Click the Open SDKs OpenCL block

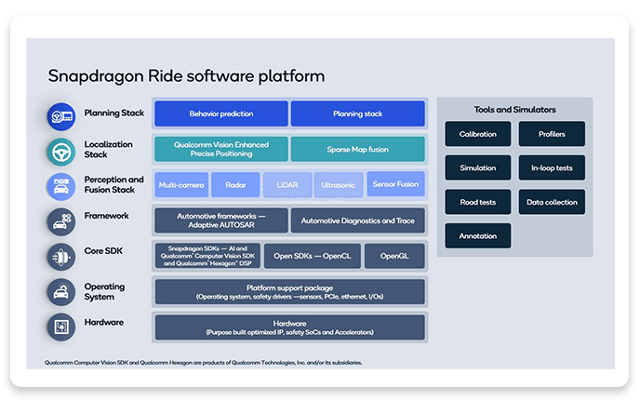[x=312, y=256]
